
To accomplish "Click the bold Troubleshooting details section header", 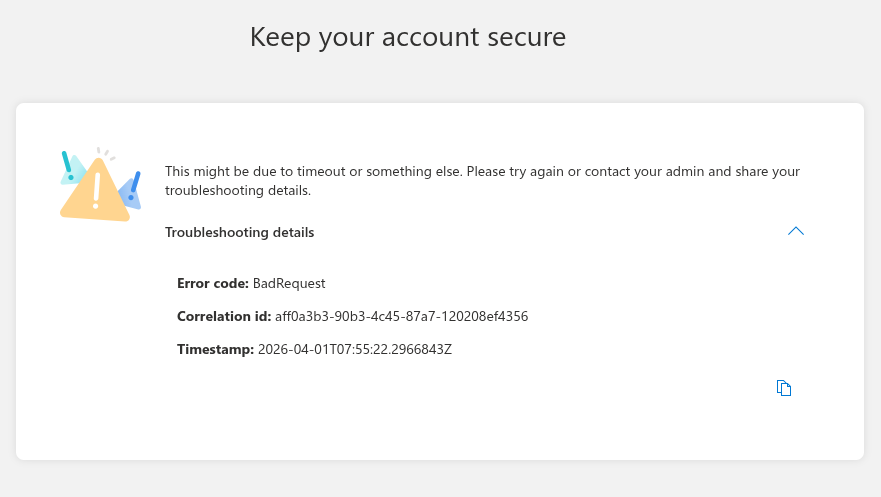I will 240,232.
